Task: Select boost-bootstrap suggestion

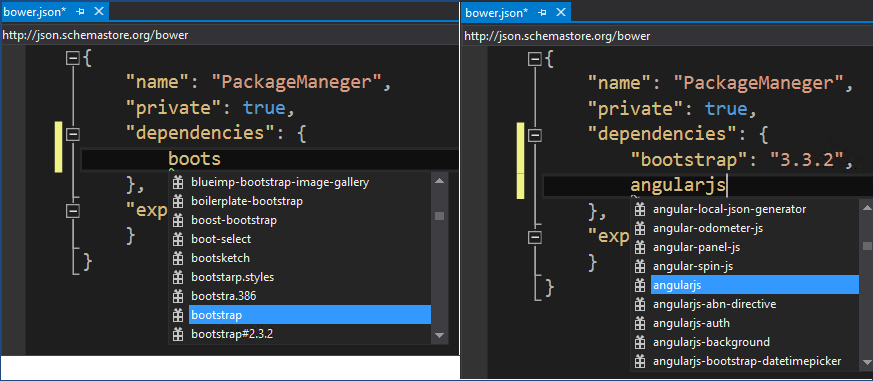Action: (234, 220)
